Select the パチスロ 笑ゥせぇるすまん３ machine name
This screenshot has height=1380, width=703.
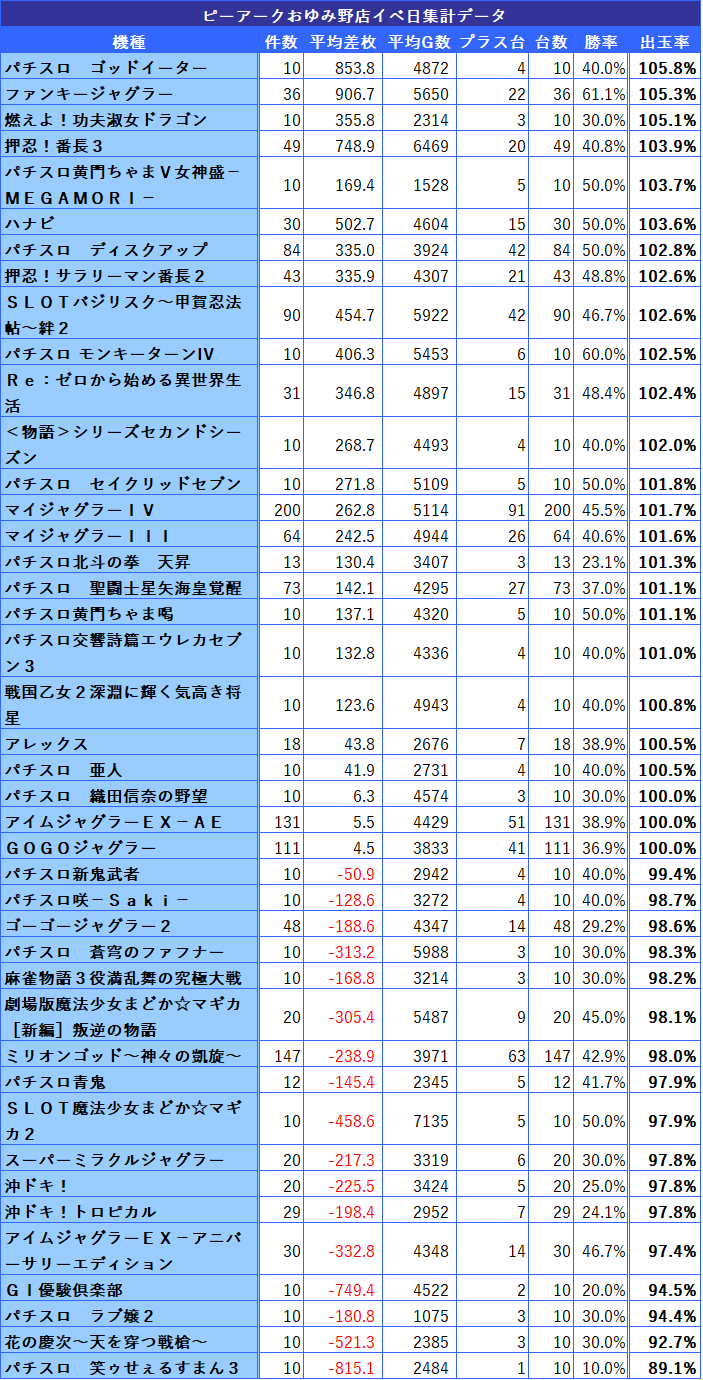point(123,1368)
